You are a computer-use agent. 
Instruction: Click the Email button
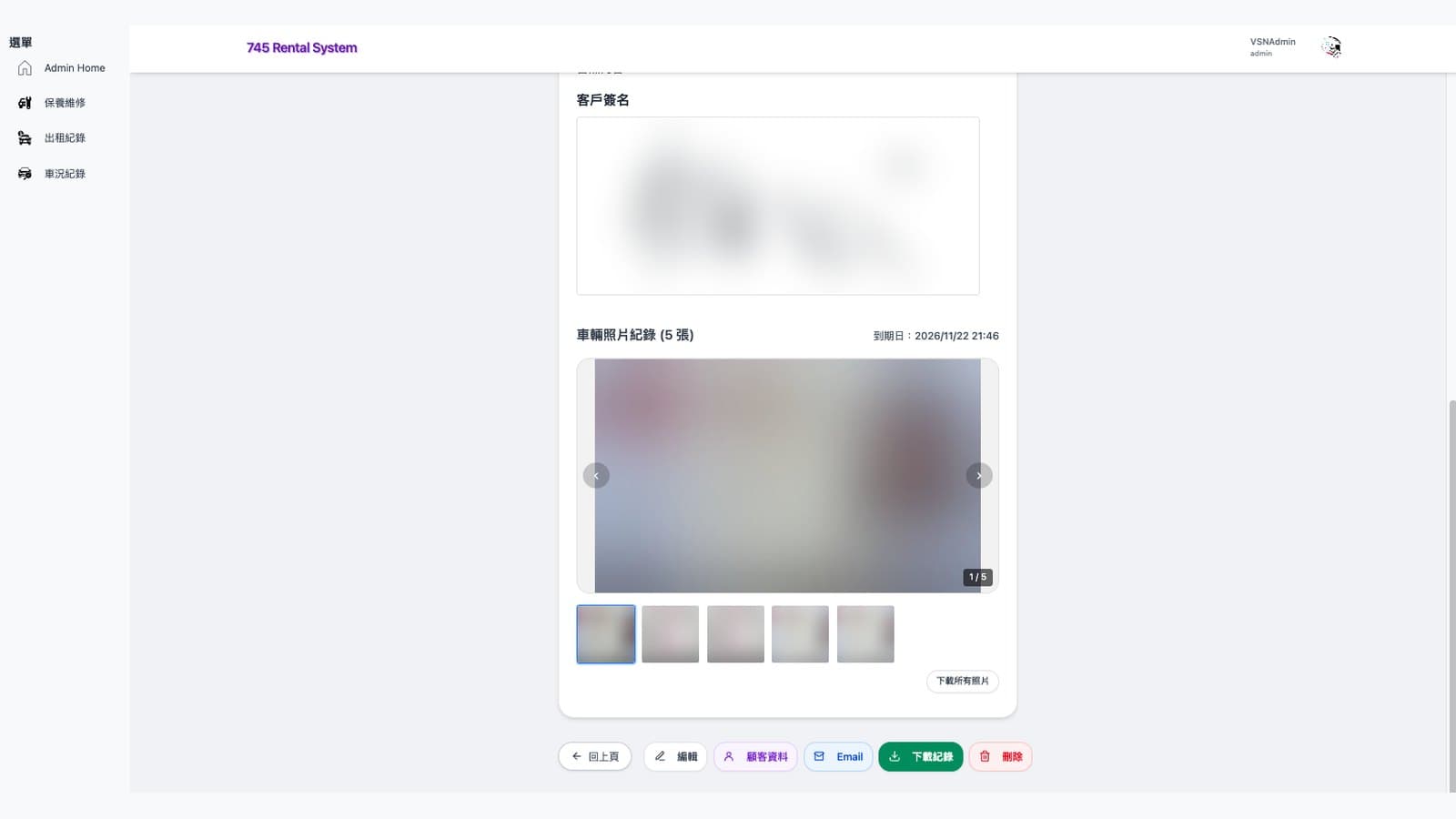838,757
